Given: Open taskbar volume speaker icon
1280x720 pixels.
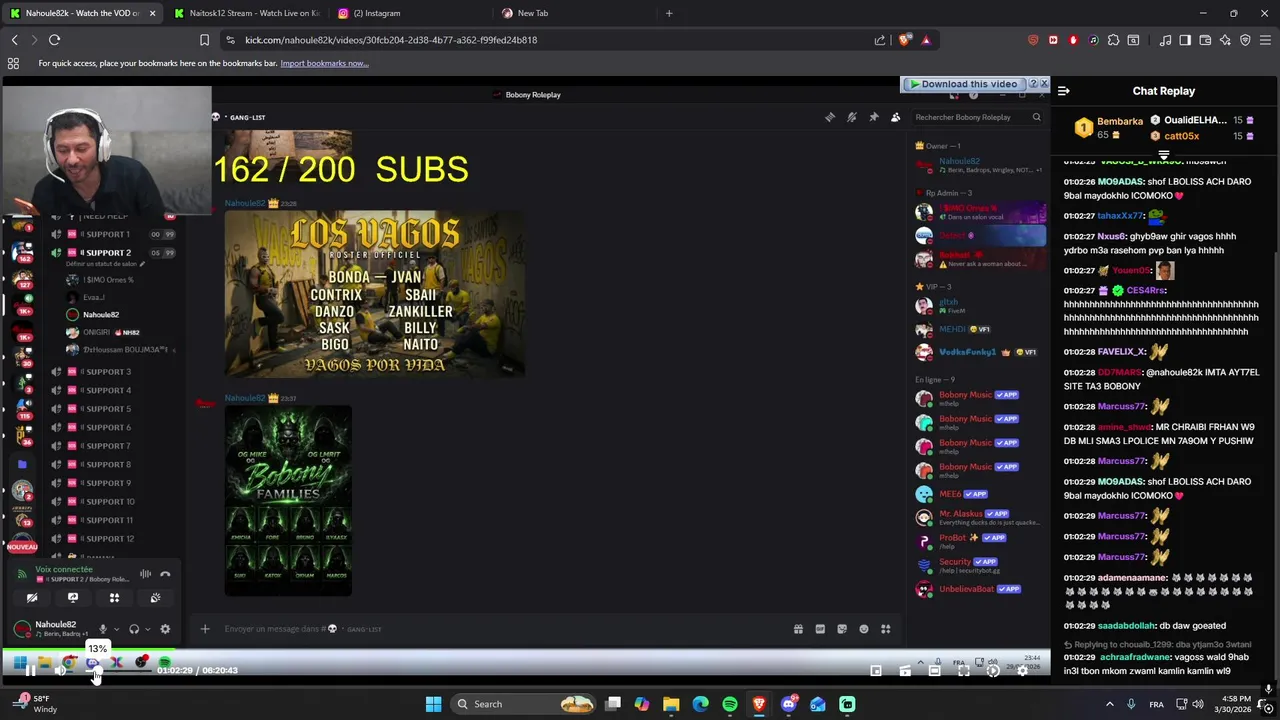Looking at the screenshot, I should point(1198,704).
